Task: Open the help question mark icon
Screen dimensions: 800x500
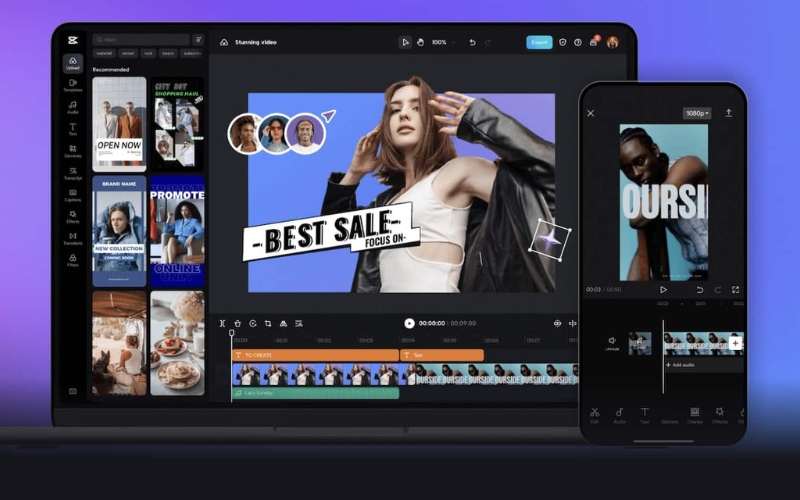Action: click(578, 42)
